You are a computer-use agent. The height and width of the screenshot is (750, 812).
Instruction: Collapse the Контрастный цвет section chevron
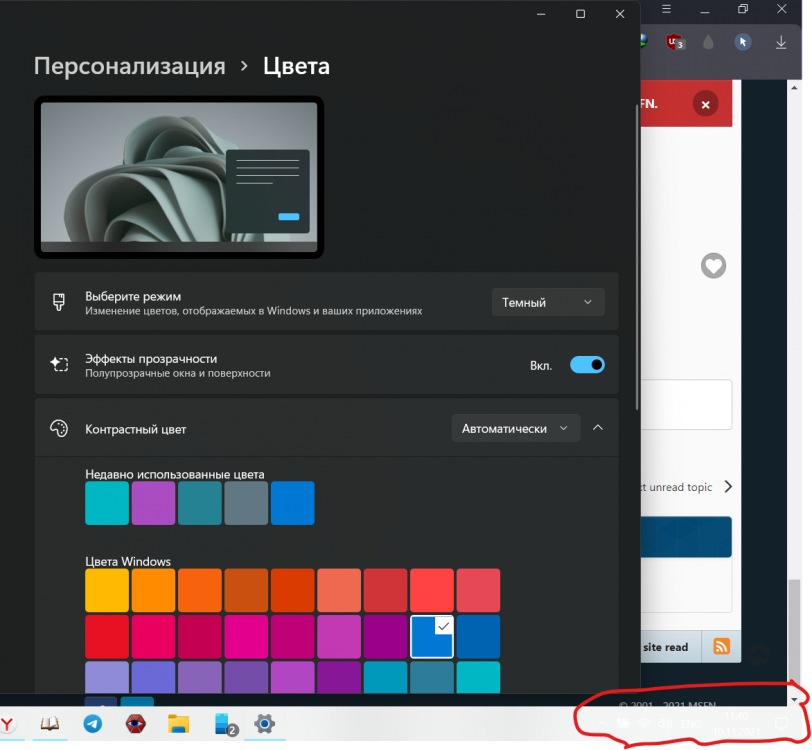point(597,427)
